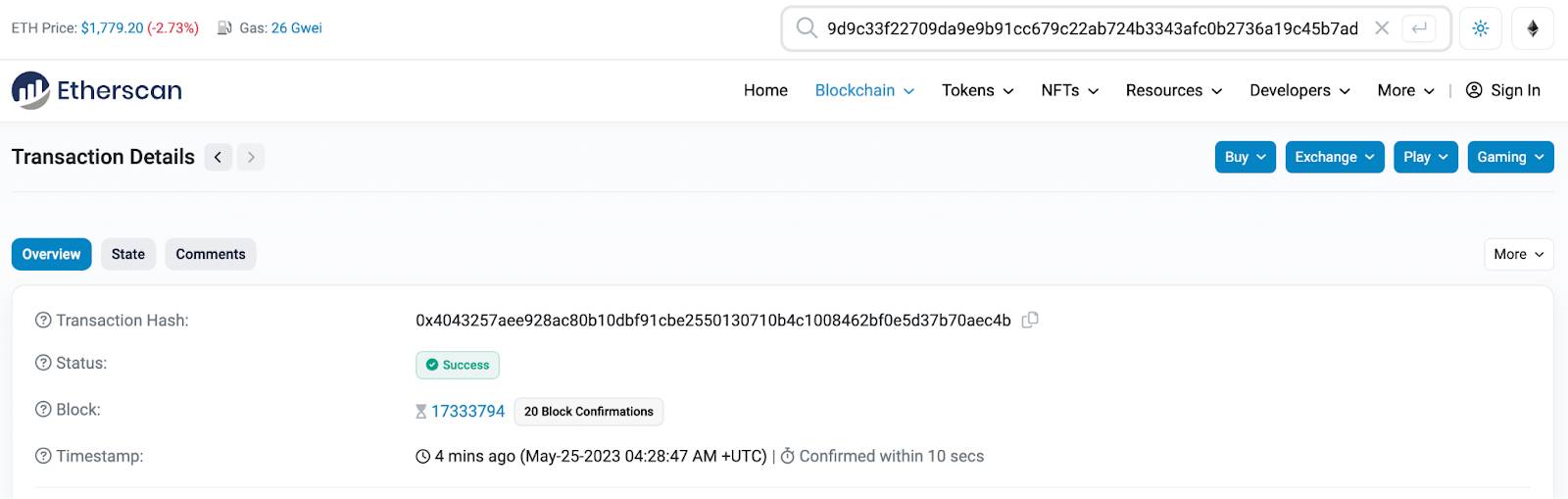Open the Ethereum network selector icon
This screenshot has width=1568, height=499.
(1533, 28)
